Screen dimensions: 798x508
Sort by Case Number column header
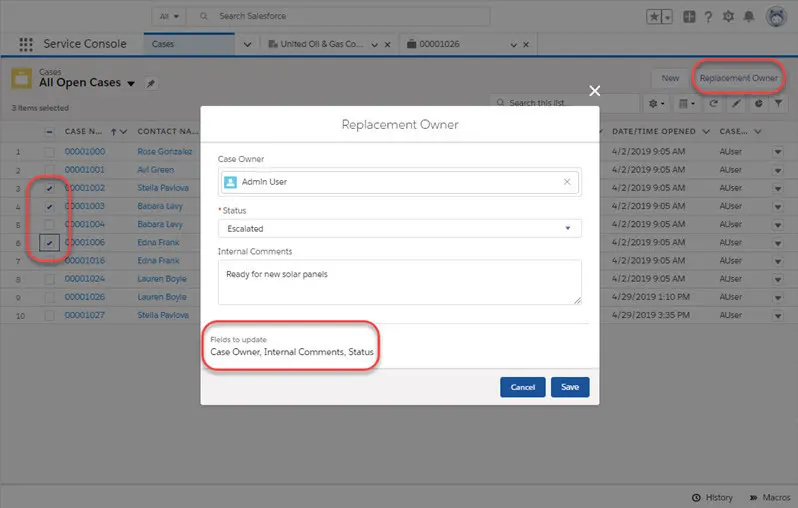click(x=83, y=132)
